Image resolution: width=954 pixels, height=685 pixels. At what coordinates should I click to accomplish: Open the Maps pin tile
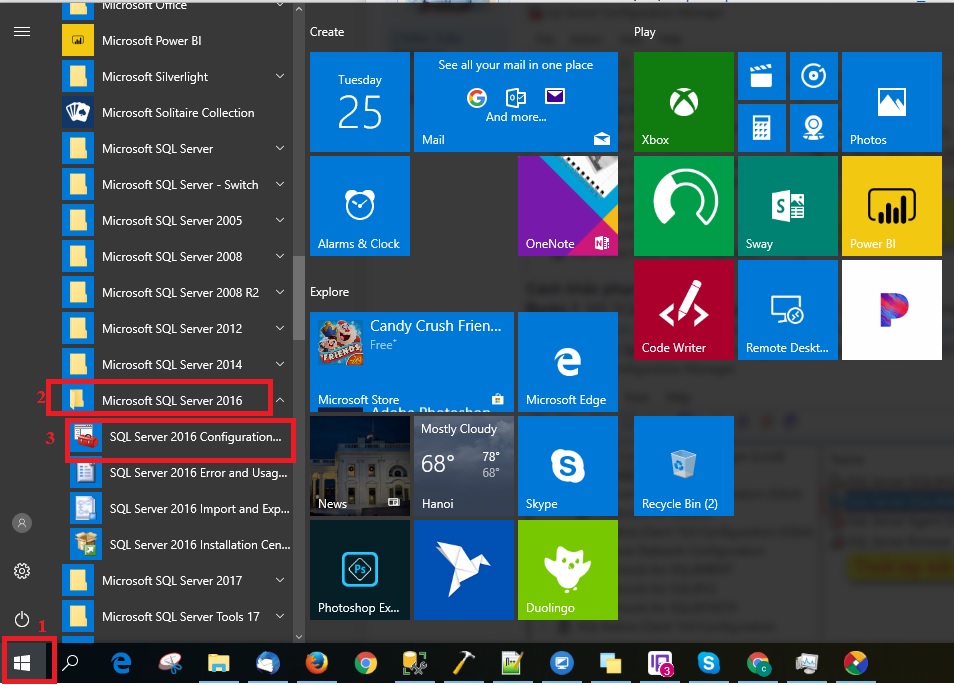813,128
